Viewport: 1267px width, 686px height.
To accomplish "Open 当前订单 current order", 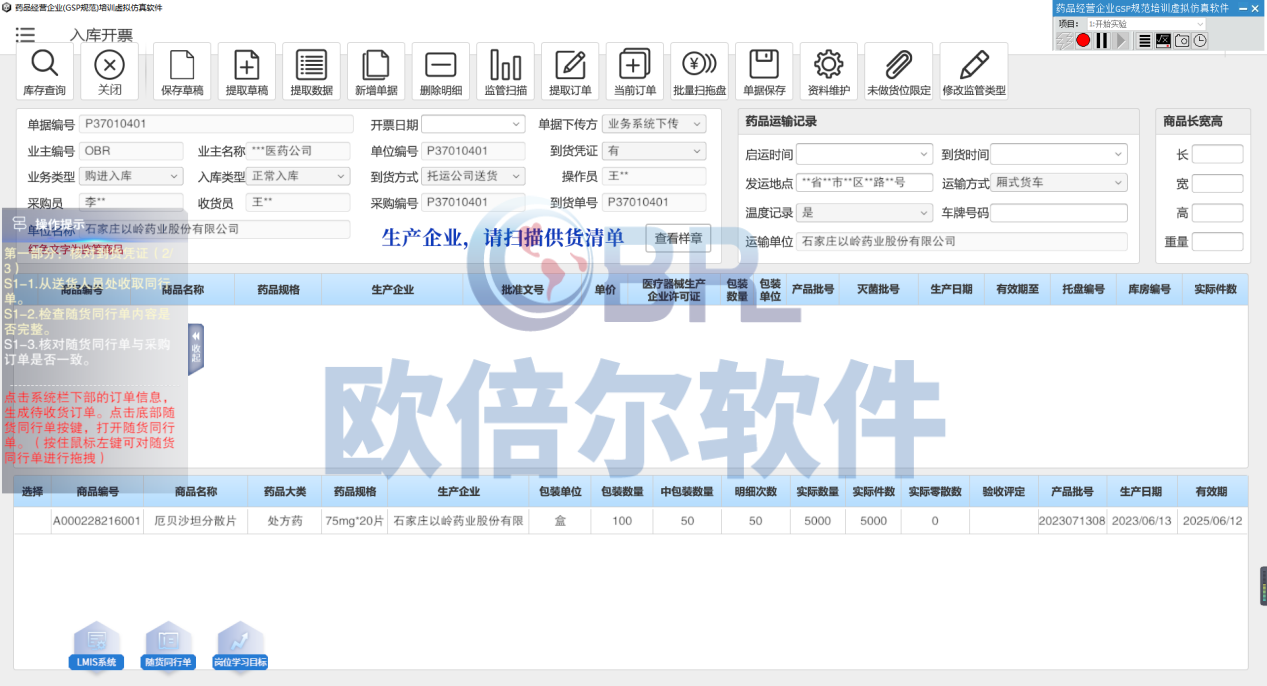I will tap(634, 71).
